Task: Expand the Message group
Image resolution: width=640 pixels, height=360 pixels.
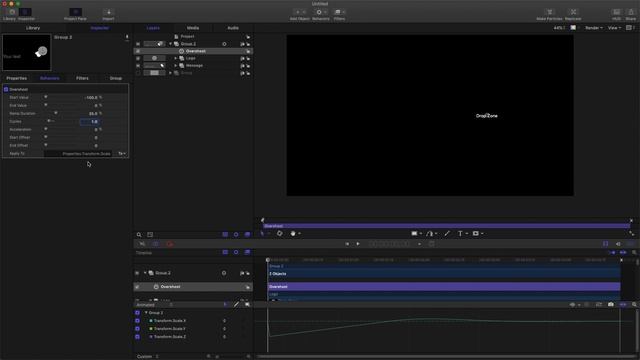Action: (176, 66)
